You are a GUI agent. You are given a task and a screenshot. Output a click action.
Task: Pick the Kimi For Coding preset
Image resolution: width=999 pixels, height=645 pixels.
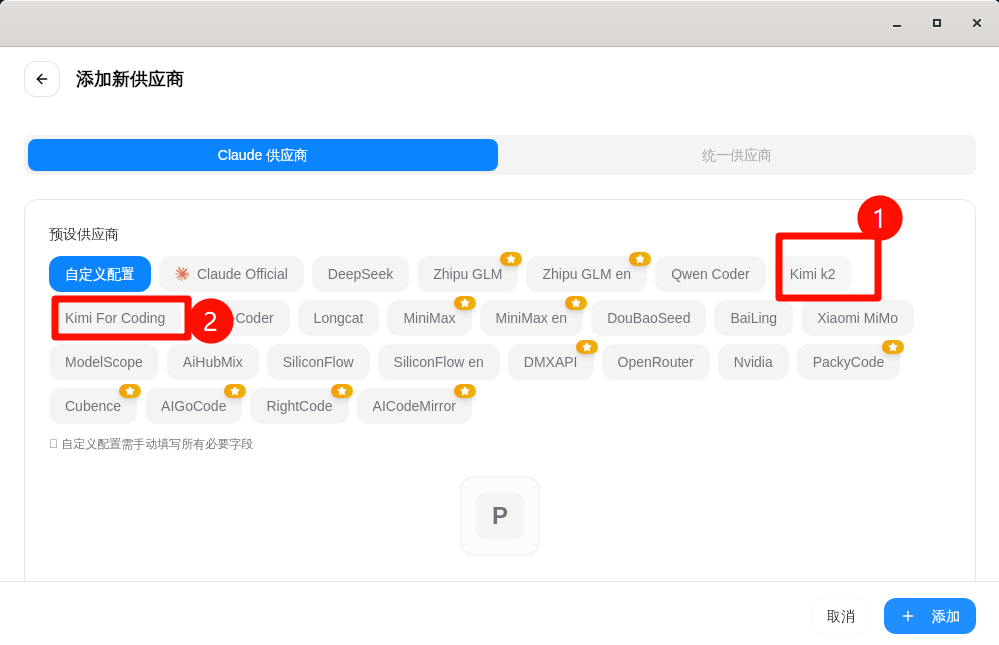(115, 318)
